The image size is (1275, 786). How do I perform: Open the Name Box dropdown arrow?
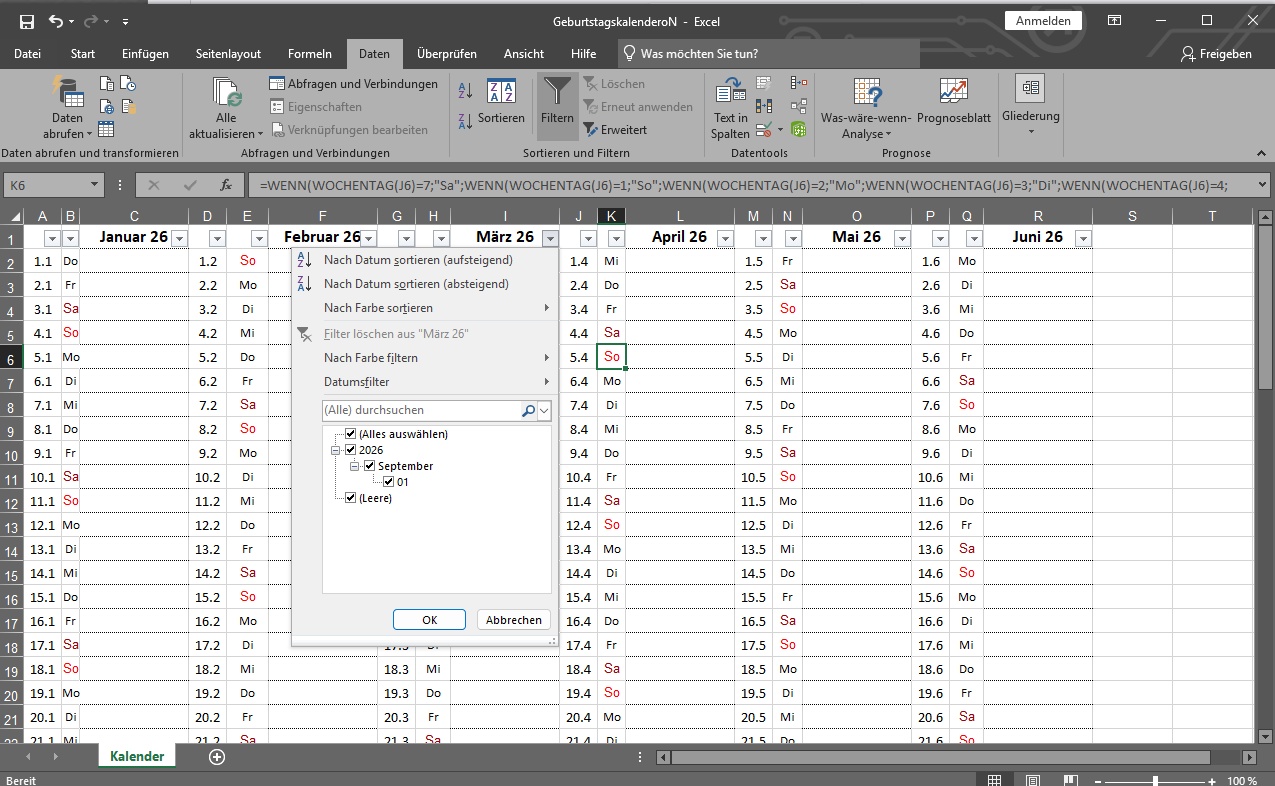pyautogui.click(x=94, y=185)
